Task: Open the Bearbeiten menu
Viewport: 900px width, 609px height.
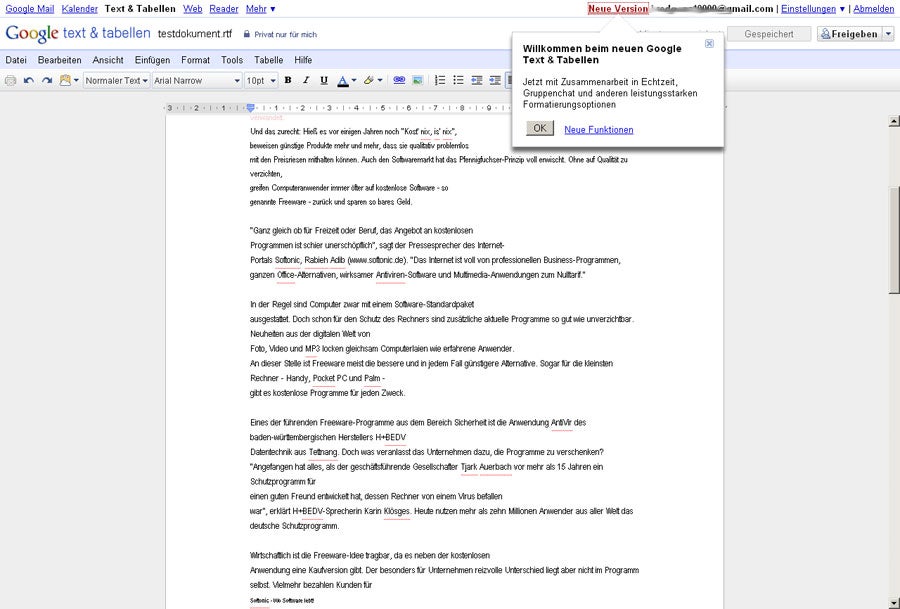Action: 60,60
